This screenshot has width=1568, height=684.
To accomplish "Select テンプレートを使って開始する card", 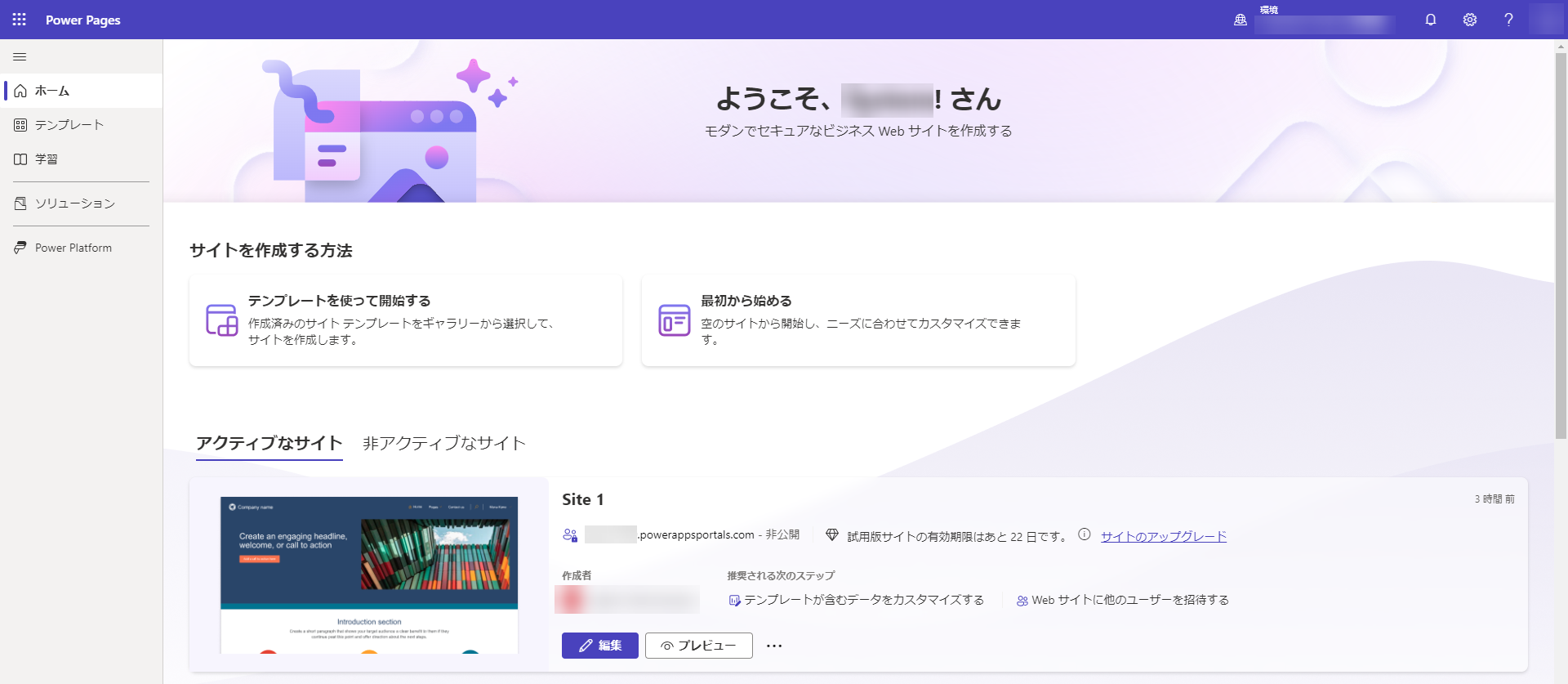I will point(406,320).
